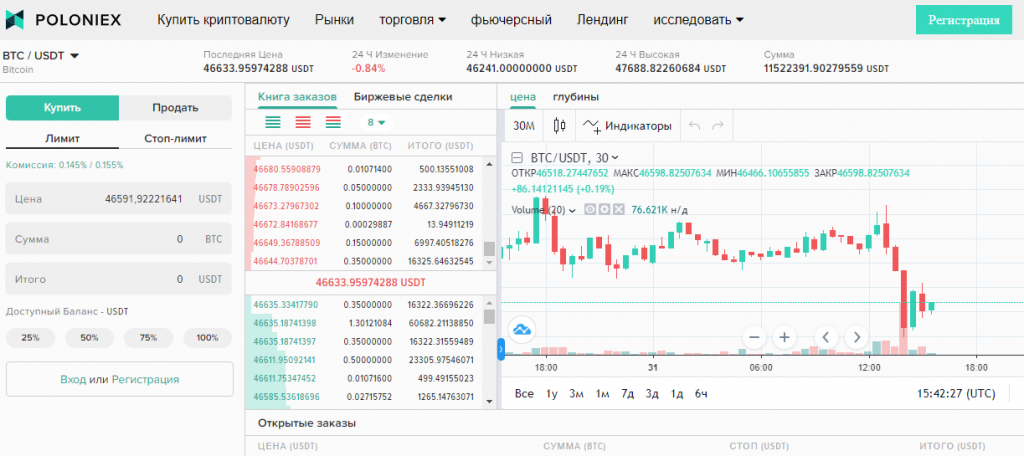Open Volume indicator settings gear
Viewport: 1024px width, 456px height.
coord(604,210)
